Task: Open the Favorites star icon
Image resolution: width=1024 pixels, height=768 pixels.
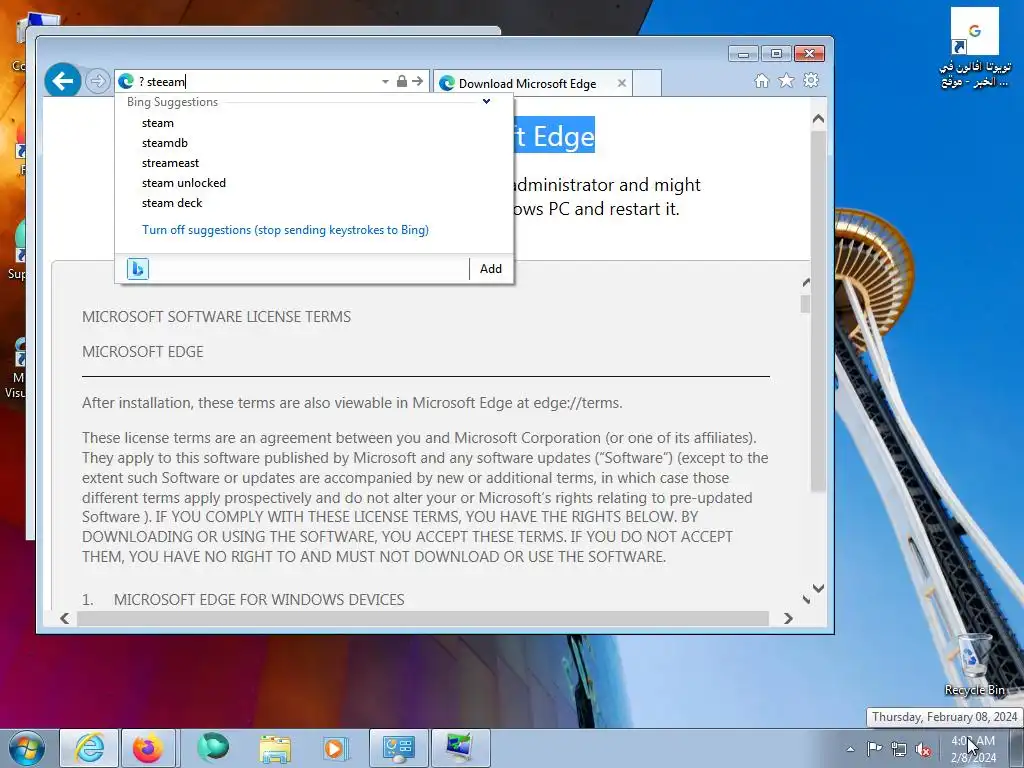Action: click(786, 80)
